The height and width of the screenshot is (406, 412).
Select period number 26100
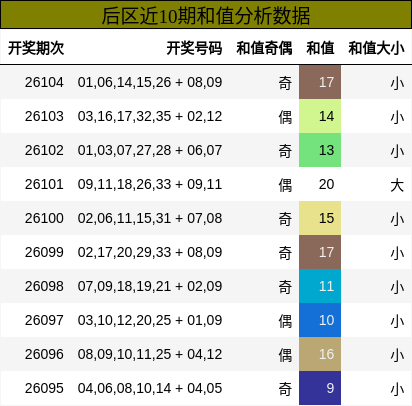(x=44, y=218)
